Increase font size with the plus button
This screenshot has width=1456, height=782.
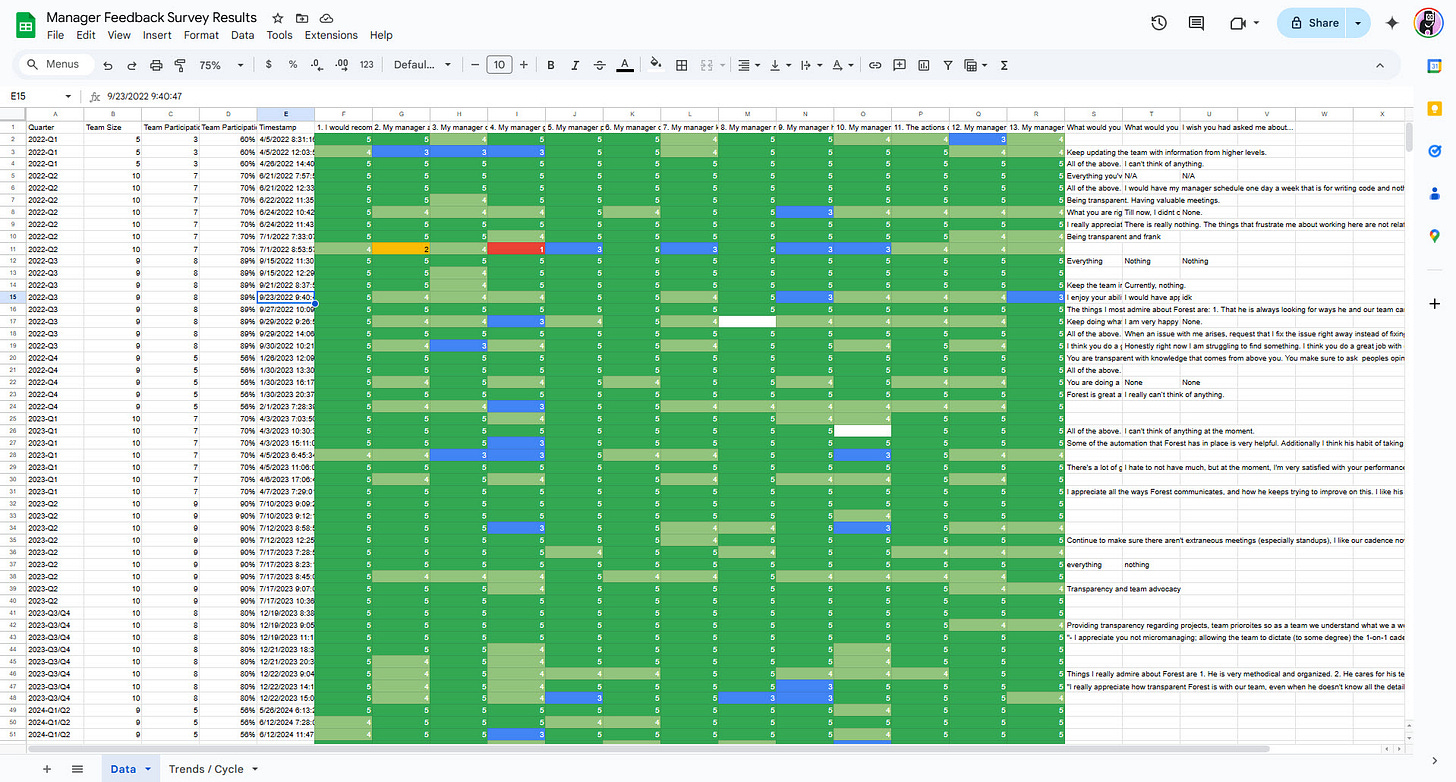[523, 65]
